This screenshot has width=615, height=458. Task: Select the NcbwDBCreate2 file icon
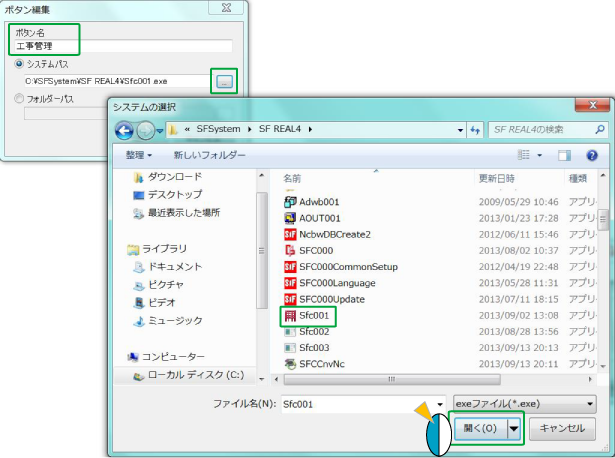pyautogui.click(x=290, y=234)
